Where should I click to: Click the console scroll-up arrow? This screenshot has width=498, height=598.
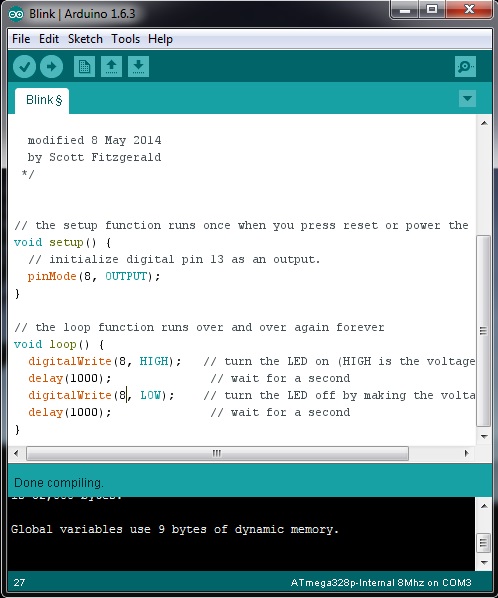[484, 506]
